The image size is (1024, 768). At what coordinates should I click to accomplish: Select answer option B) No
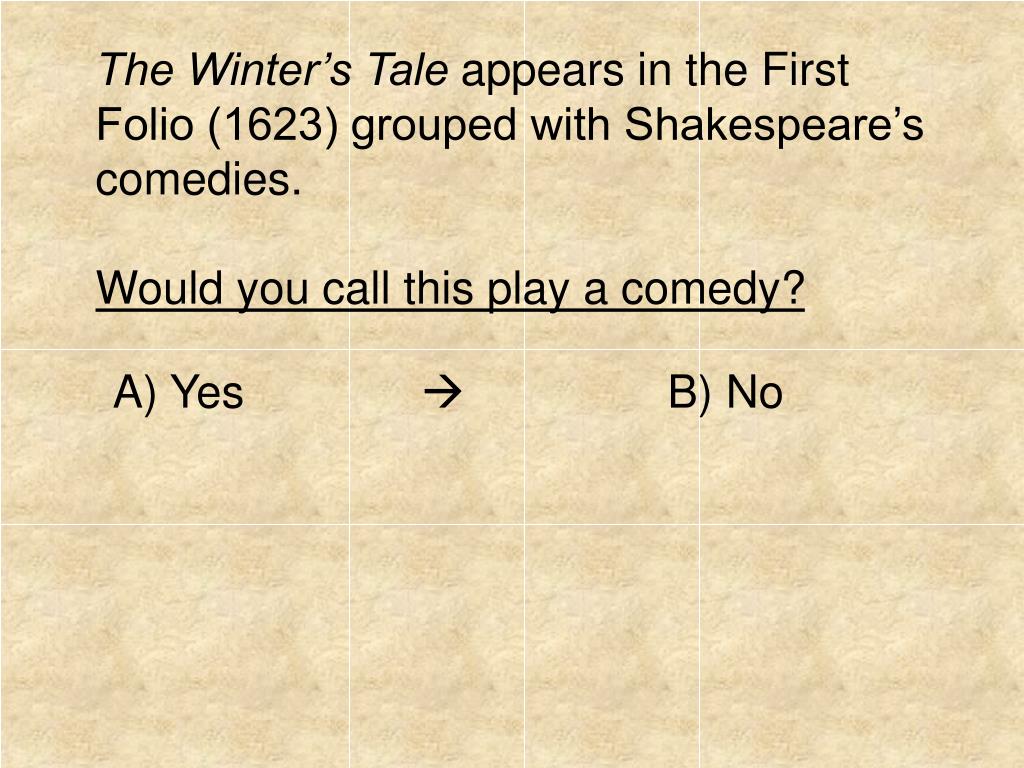point(726,393)
